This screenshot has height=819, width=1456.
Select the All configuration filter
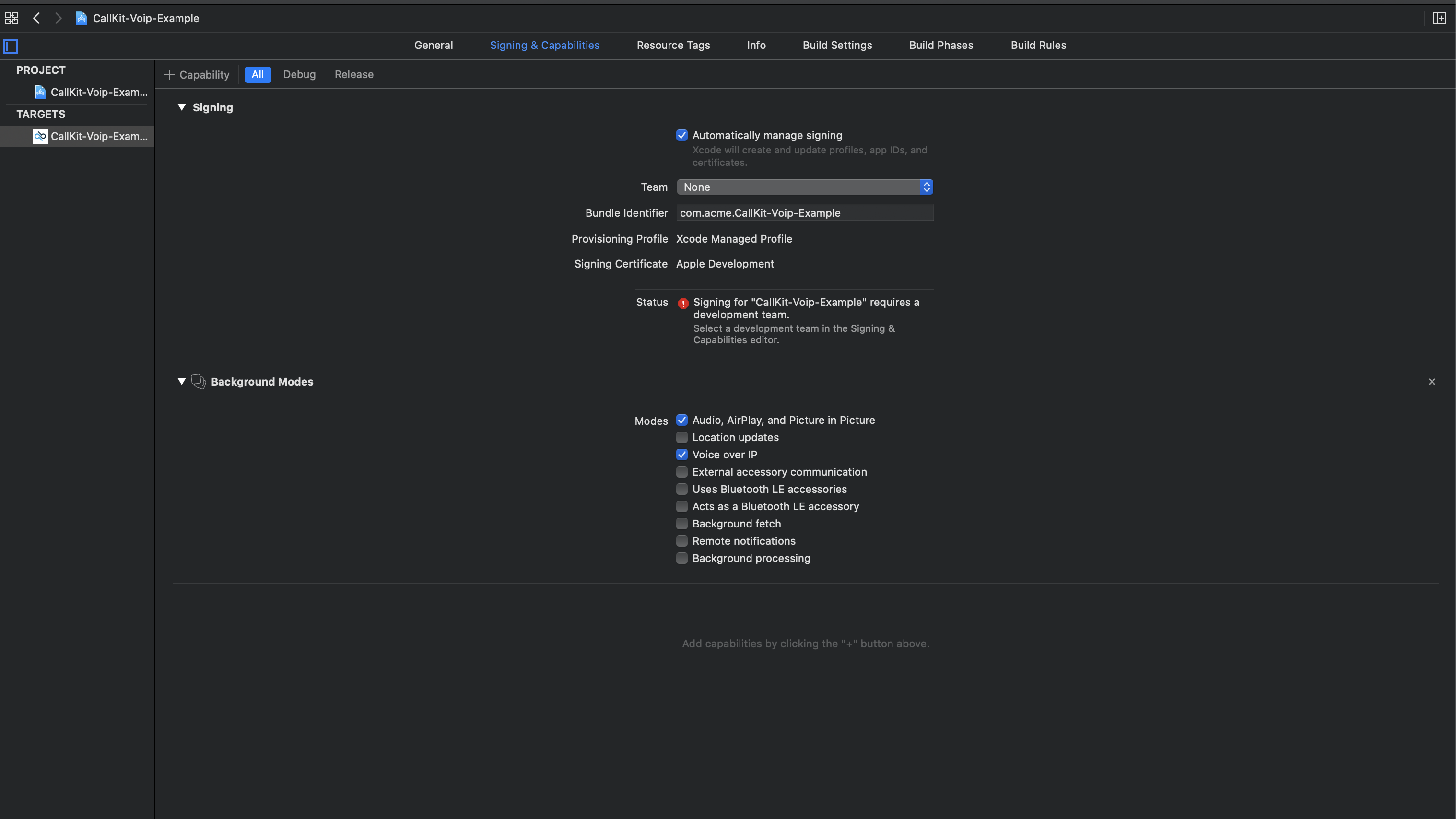tap(258, 75)
